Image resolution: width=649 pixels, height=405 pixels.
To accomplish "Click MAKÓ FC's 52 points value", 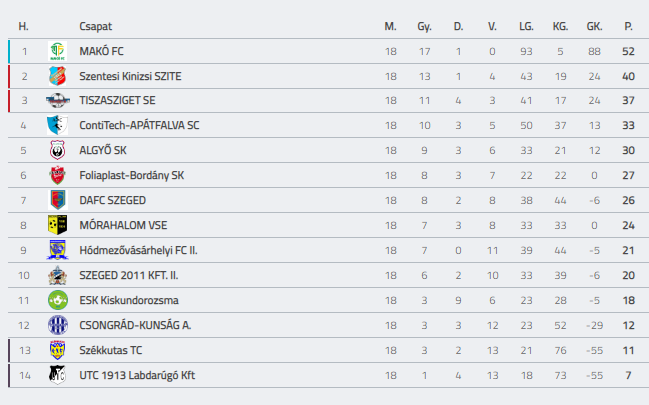I will point(628,51).
